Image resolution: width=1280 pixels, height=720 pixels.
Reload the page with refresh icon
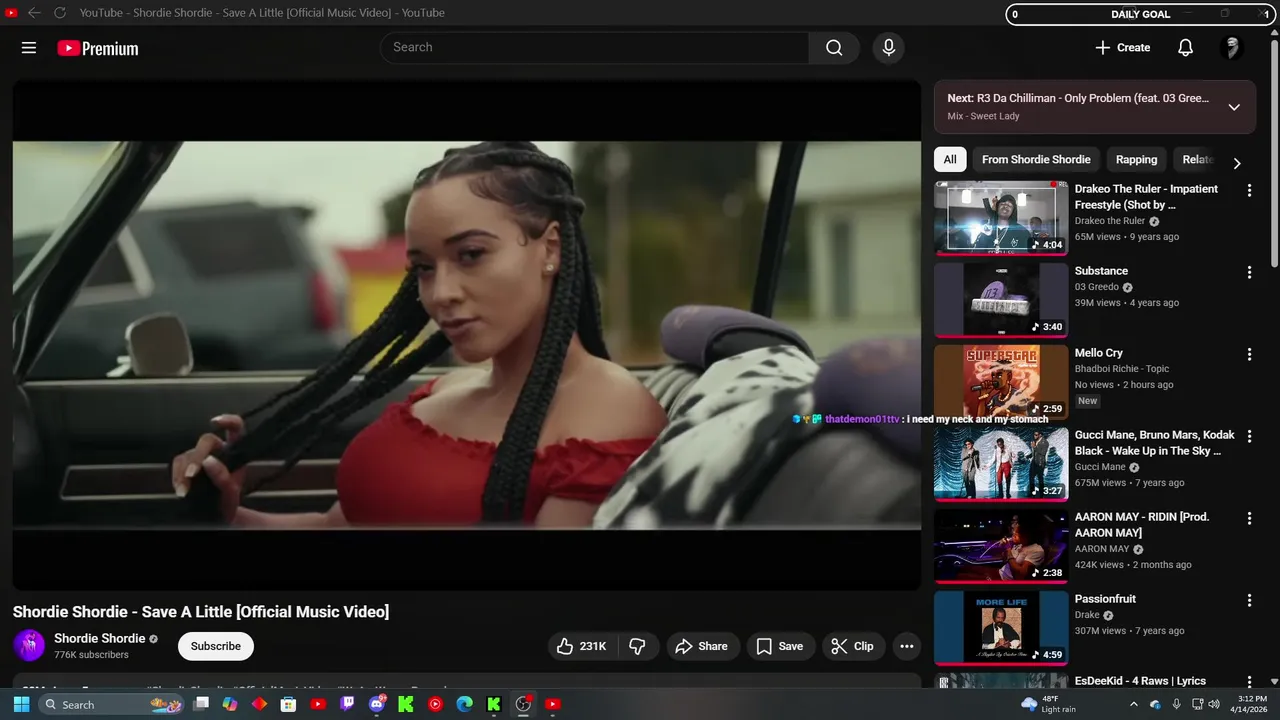click(x=60, y=13)
